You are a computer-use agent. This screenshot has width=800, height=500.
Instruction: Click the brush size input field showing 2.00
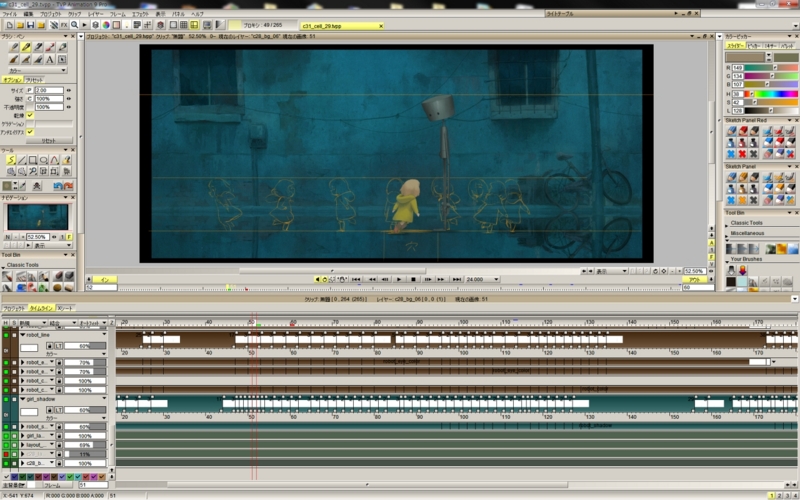pos(49,90)
